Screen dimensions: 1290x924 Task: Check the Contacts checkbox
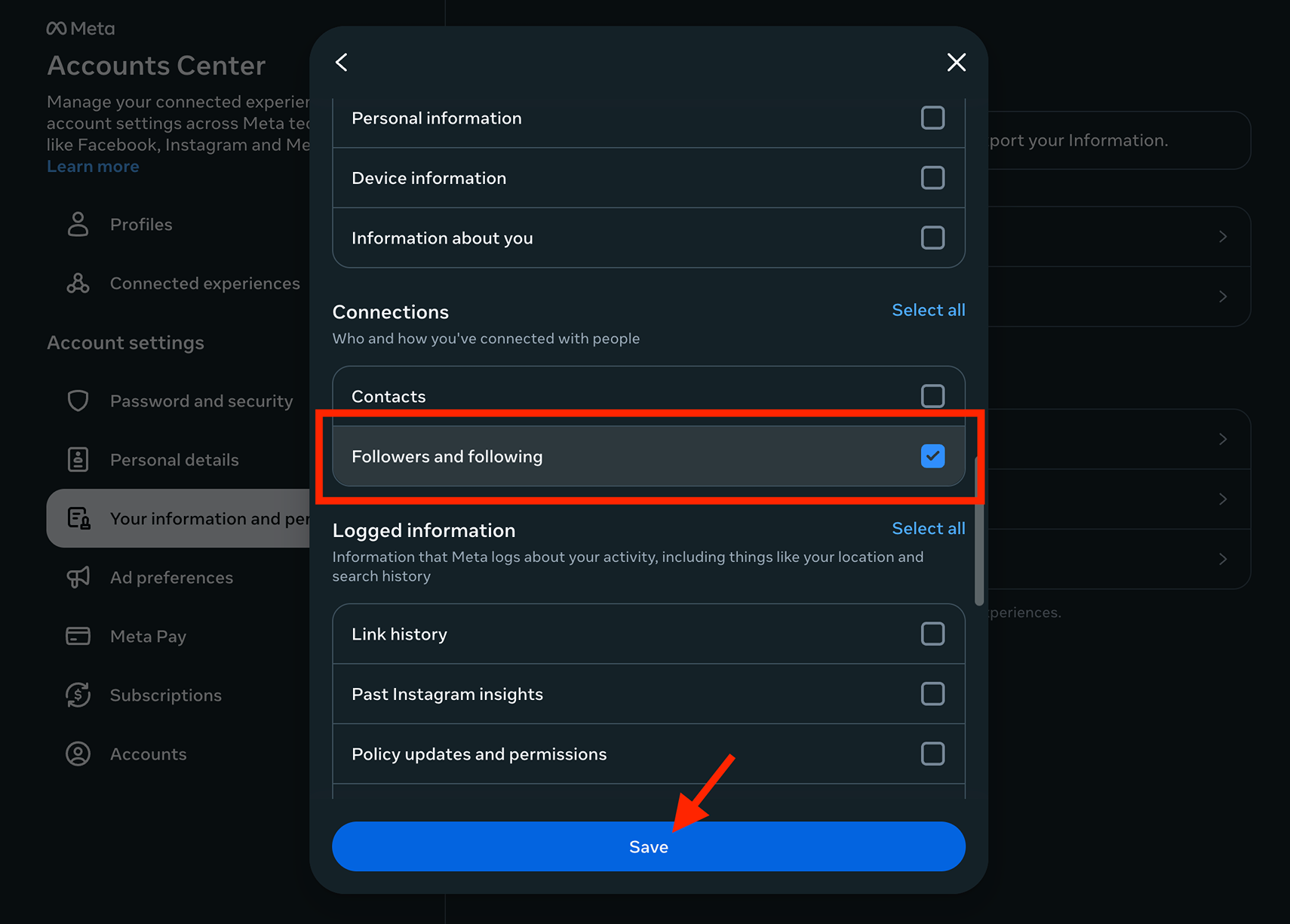[x=932, y=396]
